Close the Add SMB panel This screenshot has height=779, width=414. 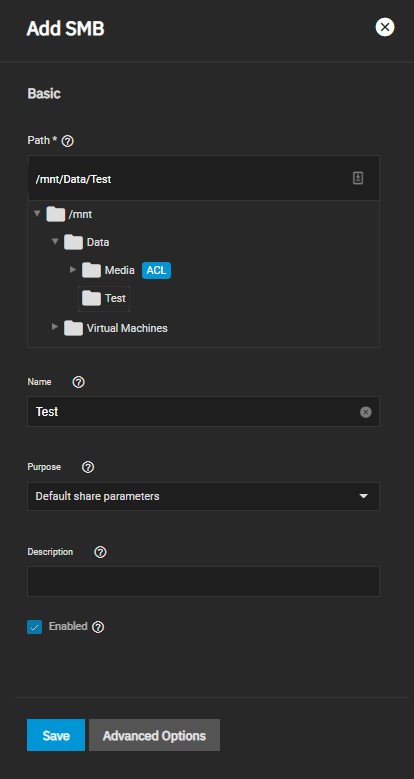[385, 27]
